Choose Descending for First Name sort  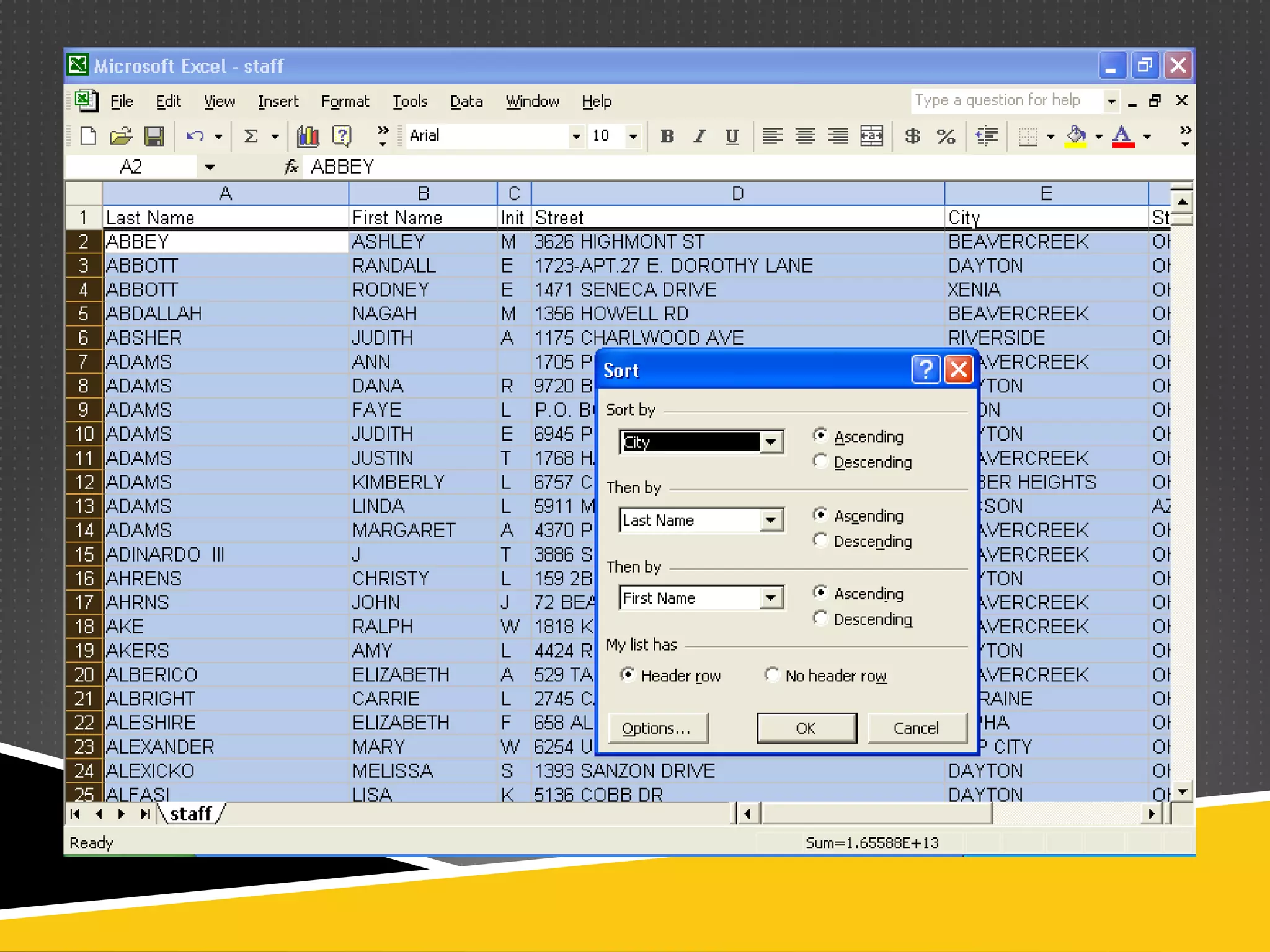point(820,618)
